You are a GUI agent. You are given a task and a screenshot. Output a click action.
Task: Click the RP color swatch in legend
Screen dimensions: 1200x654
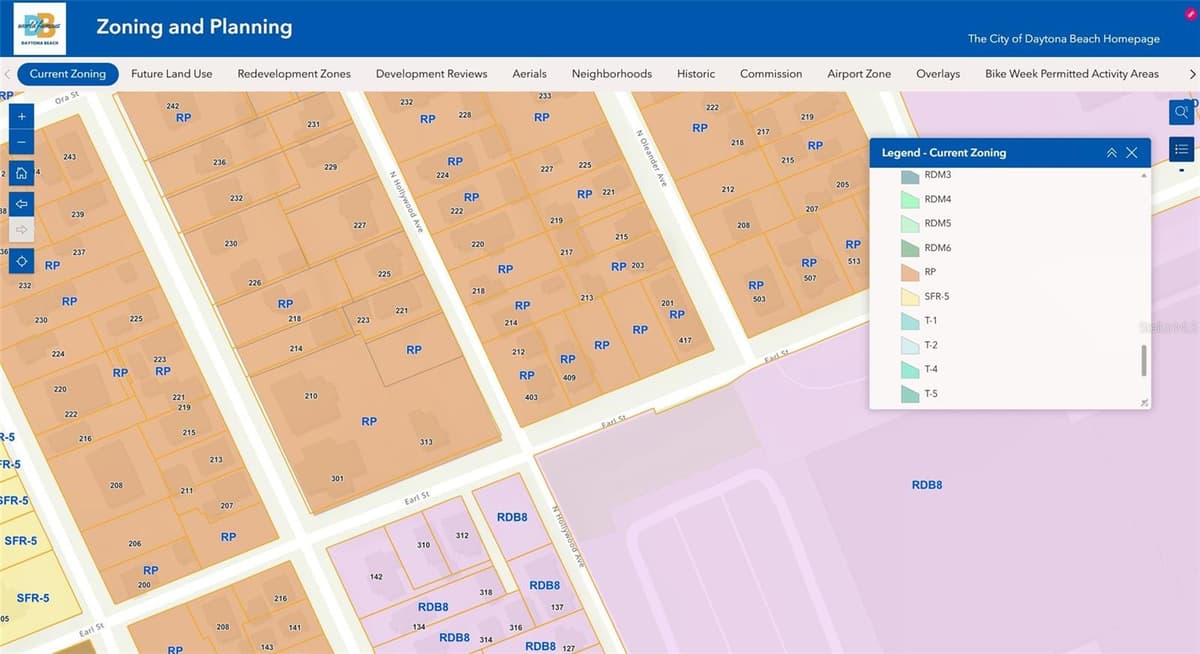909,272
